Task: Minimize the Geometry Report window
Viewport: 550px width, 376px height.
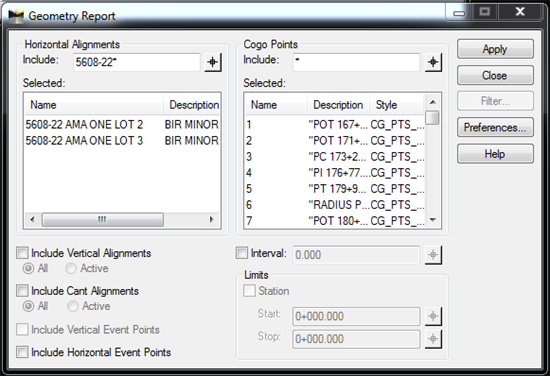Action: point(459,13)
